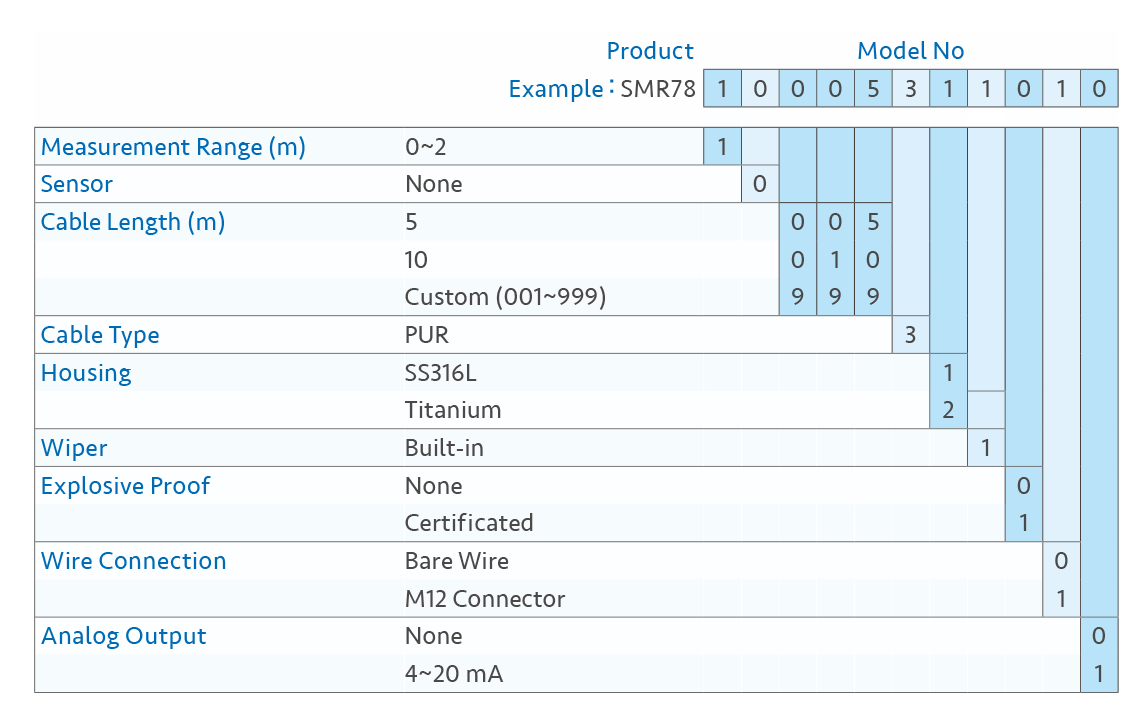Choose the "Bare Wire" option
The width and height of the screenshot is (1147, 725).
[456, 561]
